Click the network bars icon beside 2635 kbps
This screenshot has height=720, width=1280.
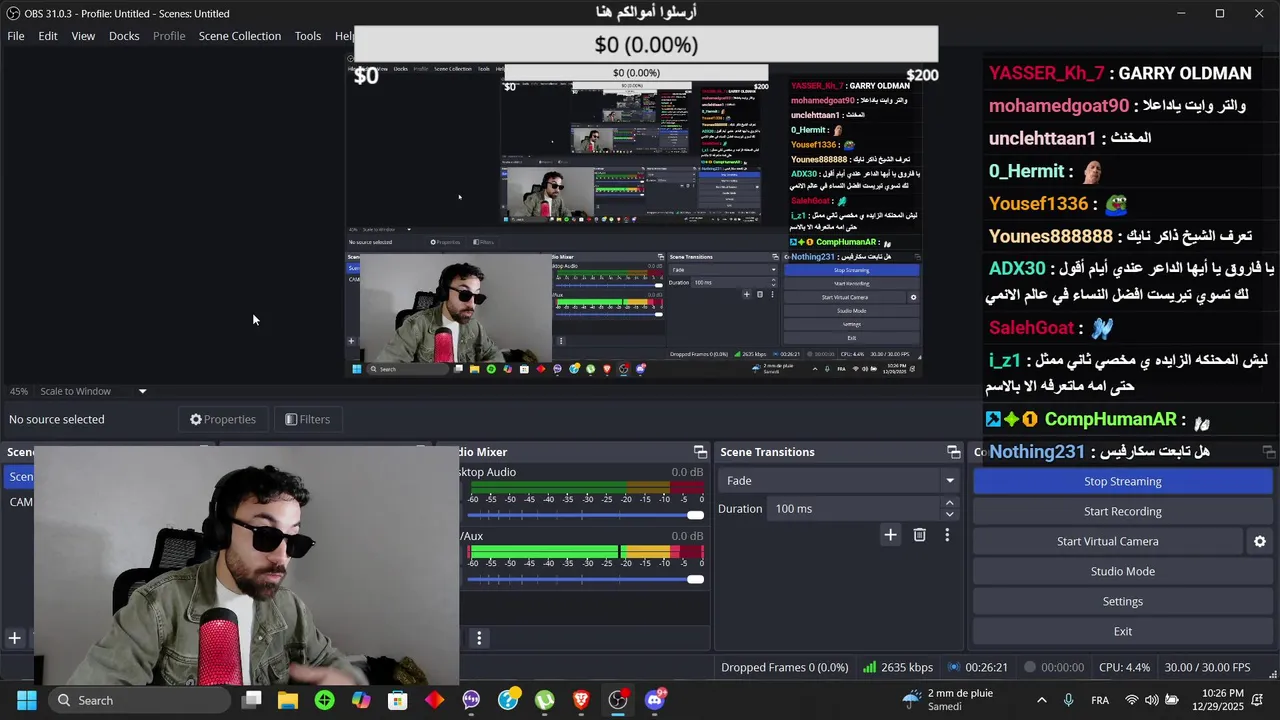coord(870,667)
